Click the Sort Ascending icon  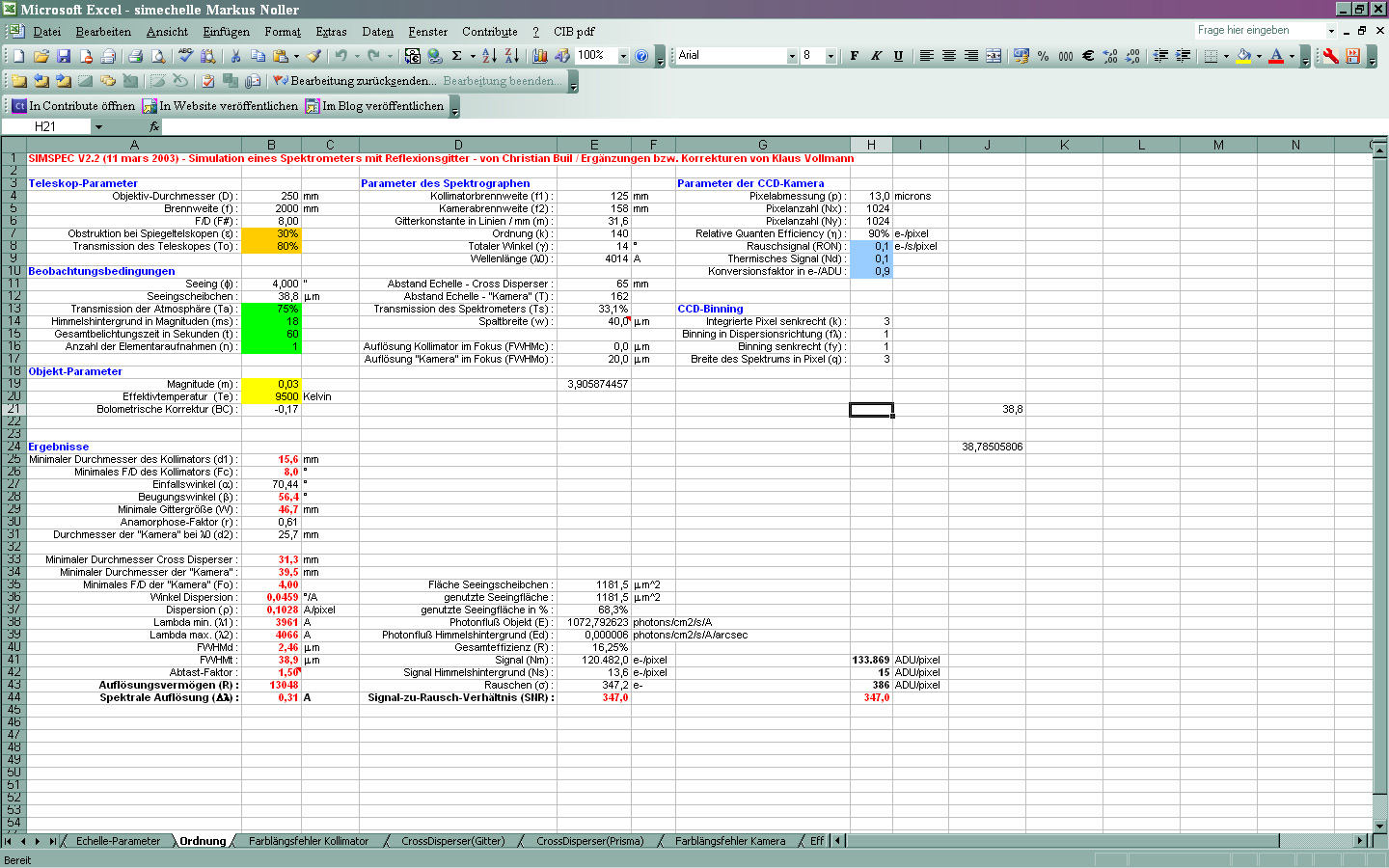pyautogui.click(x=488, y=56)
